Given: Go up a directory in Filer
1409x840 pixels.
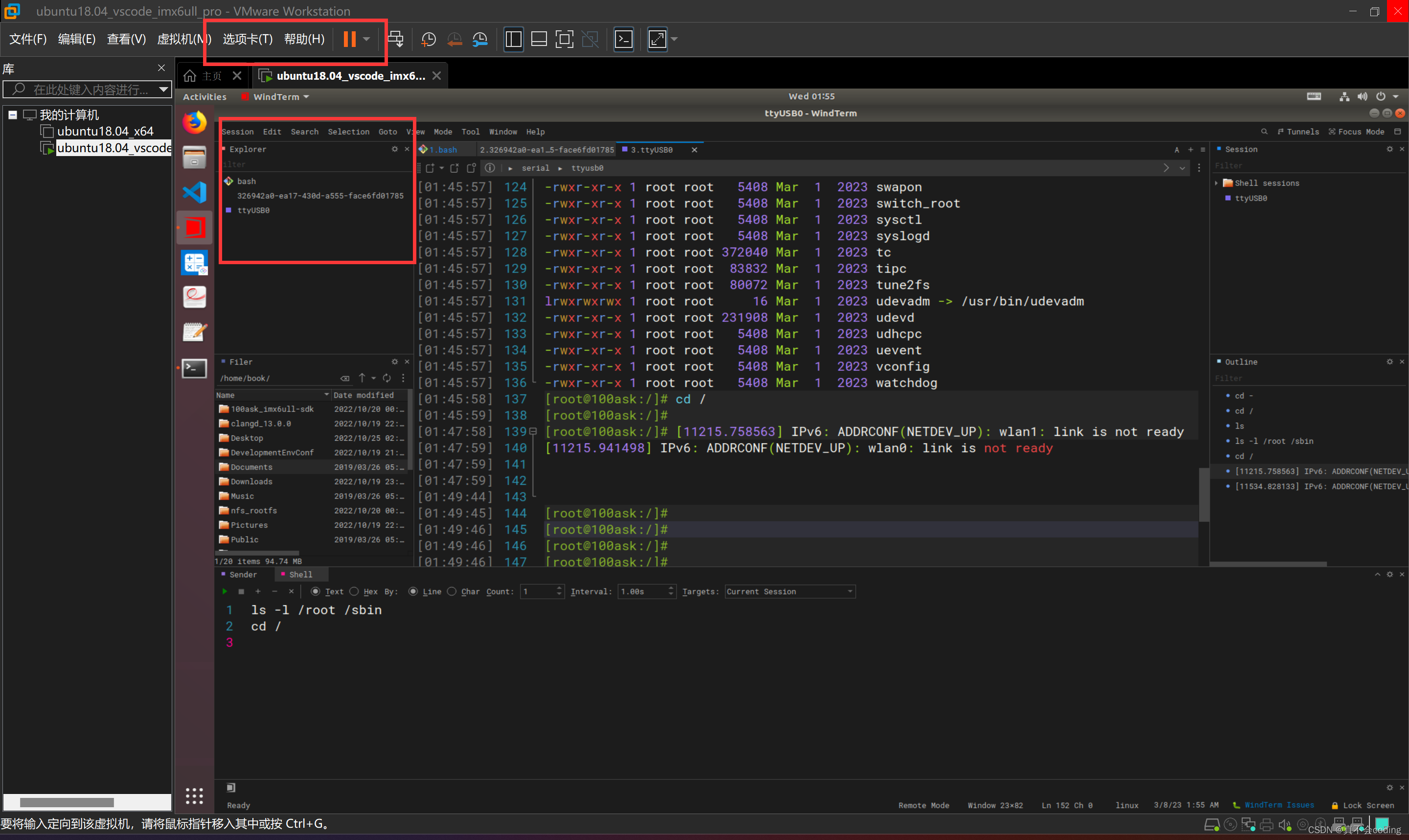Looking at the screenshot, I should coord(362,378).
